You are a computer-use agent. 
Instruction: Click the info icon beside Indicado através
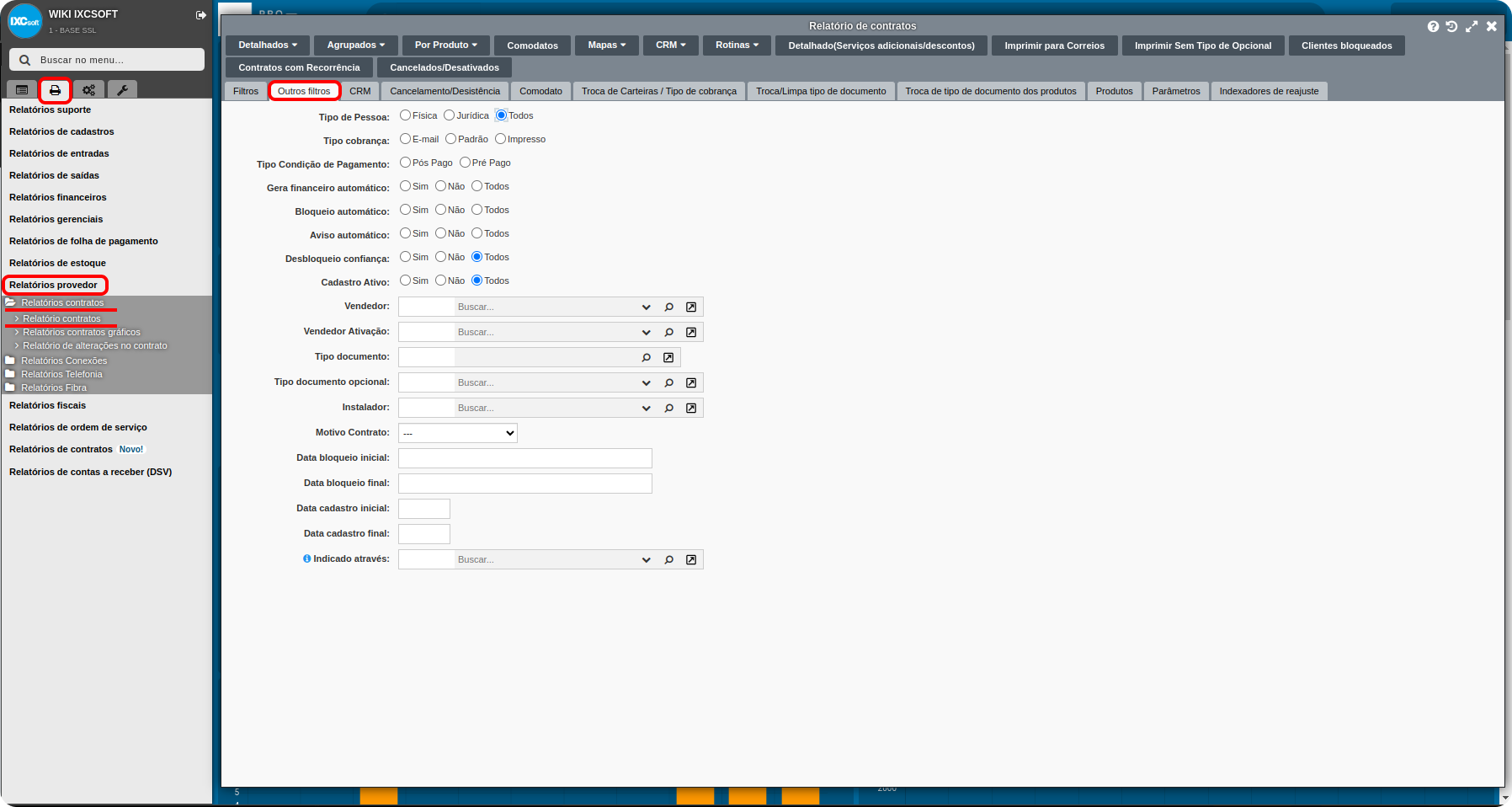point(307,558)
